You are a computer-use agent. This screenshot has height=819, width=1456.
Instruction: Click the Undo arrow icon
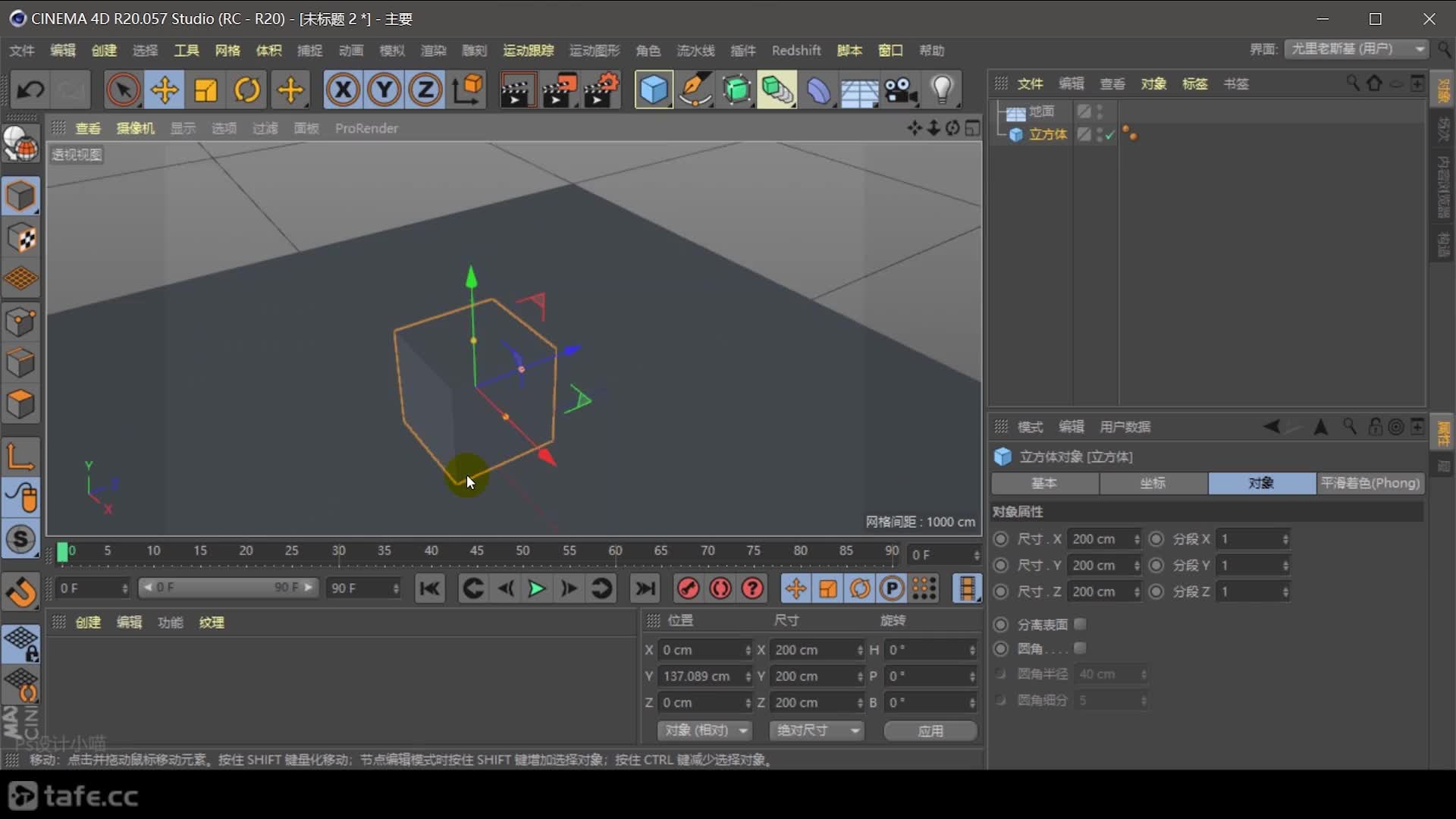point(31,90)
